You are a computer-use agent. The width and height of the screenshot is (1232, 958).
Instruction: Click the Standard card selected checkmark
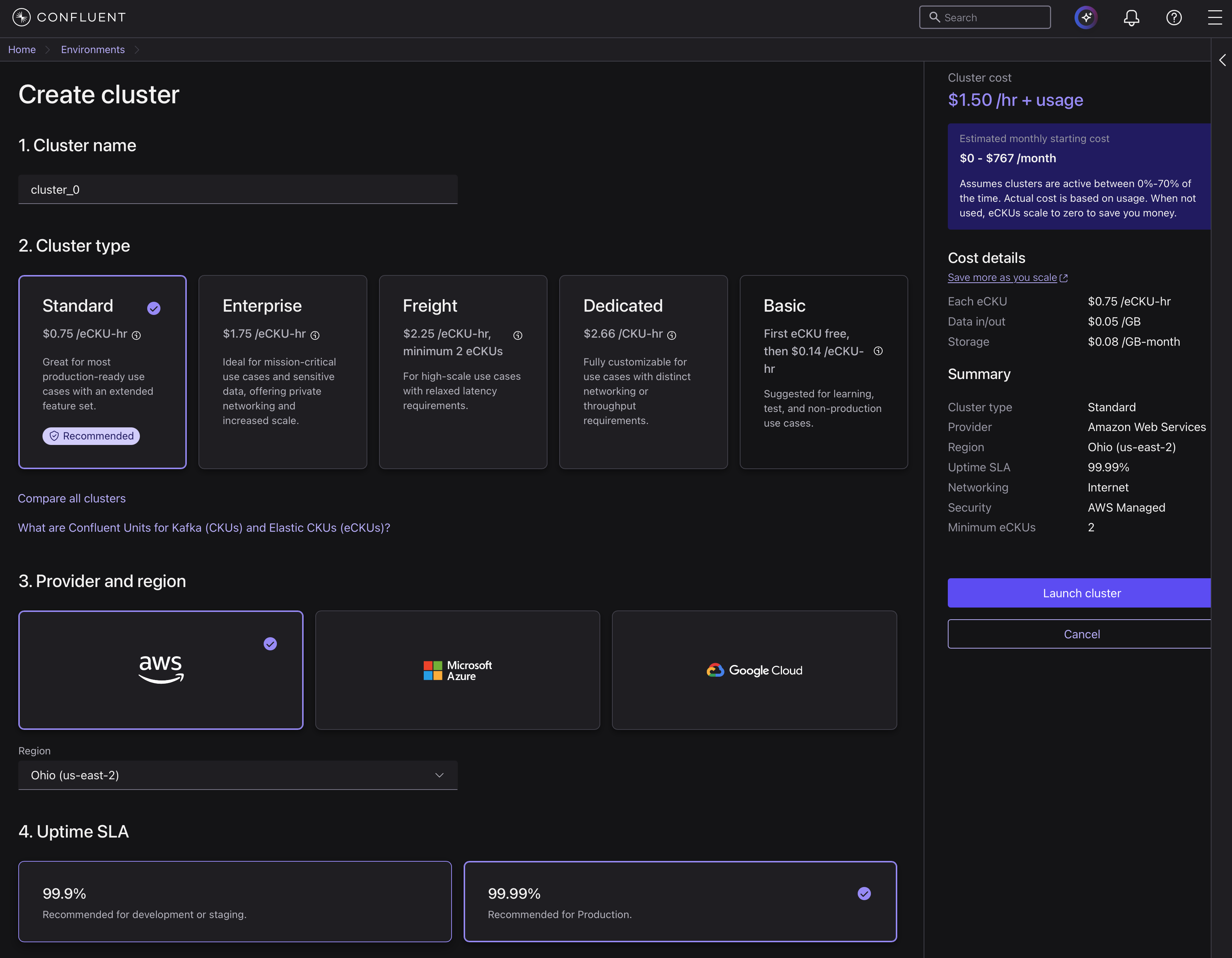[x=154, y=308]
